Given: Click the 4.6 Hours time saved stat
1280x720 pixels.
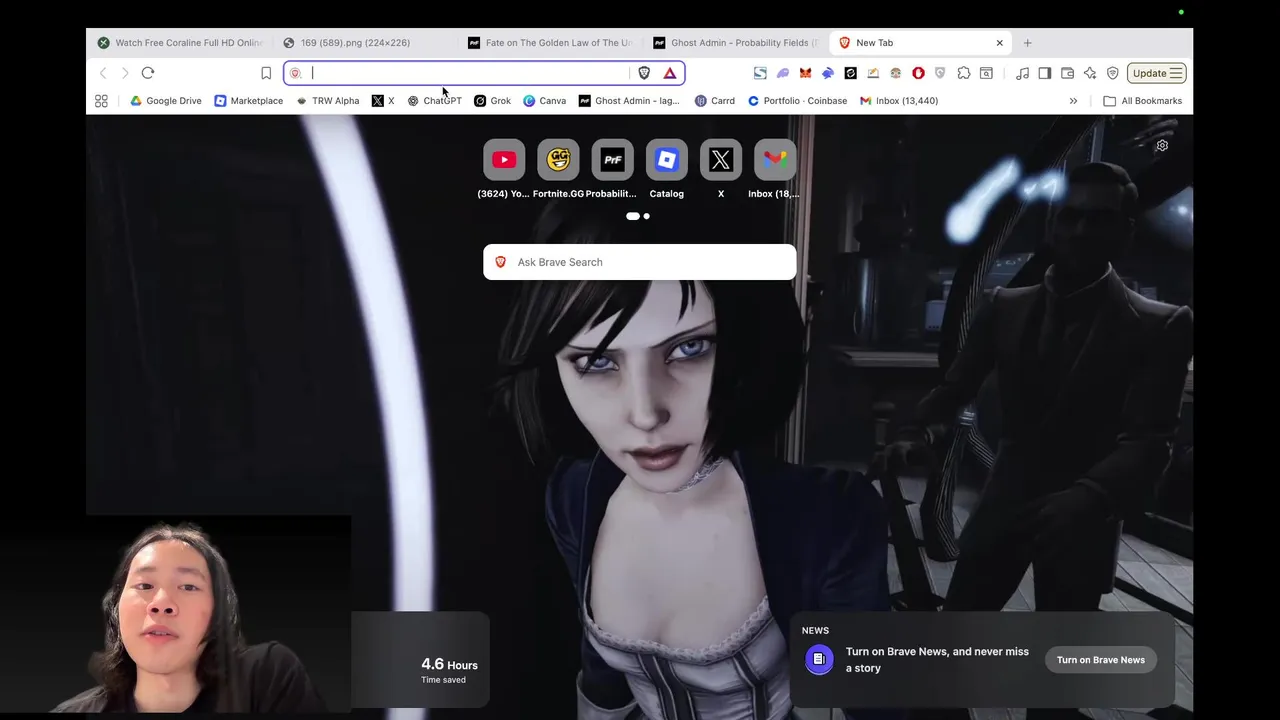Looking at the screenshot, I should 449,670.
